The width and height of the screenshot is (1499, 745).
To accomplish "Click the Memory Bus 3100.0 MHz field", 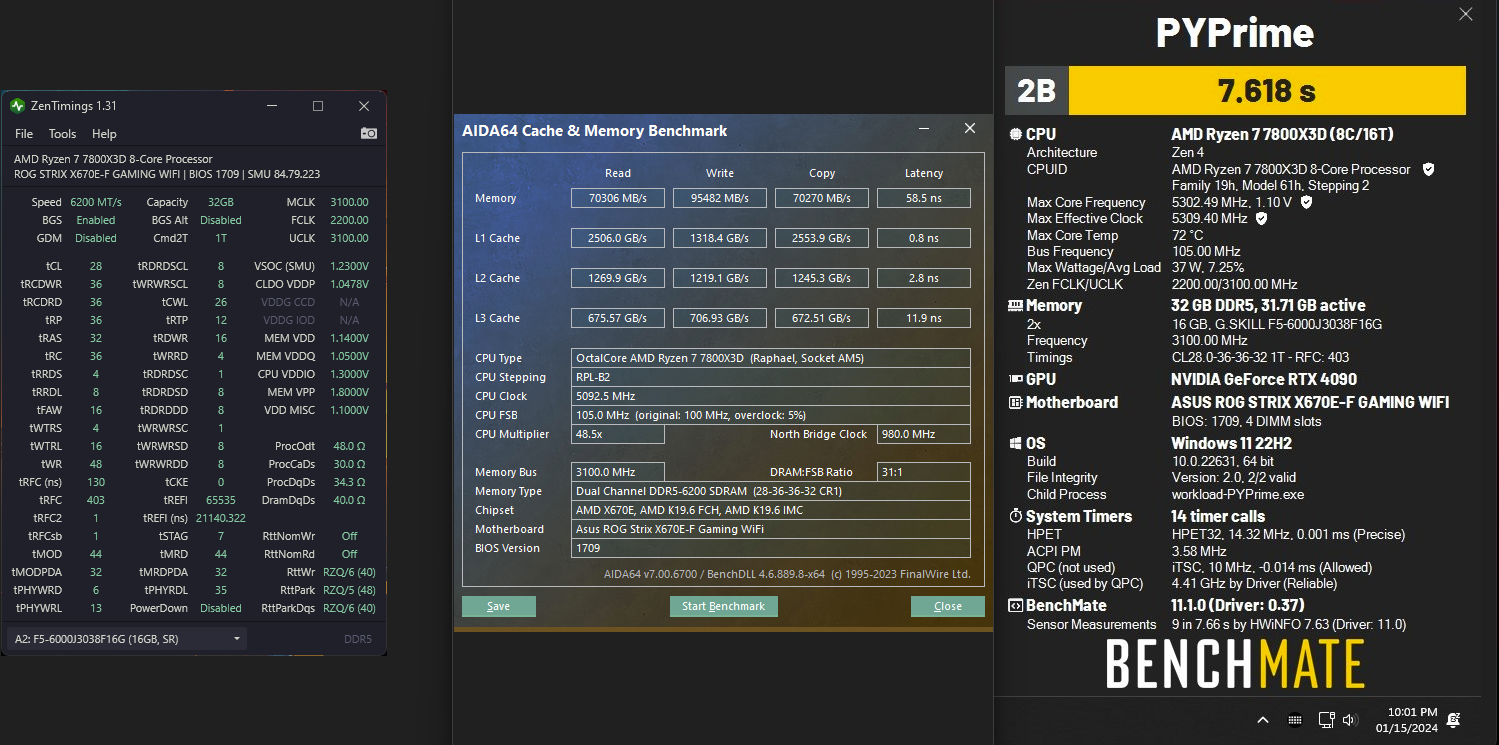I will 618,472.
